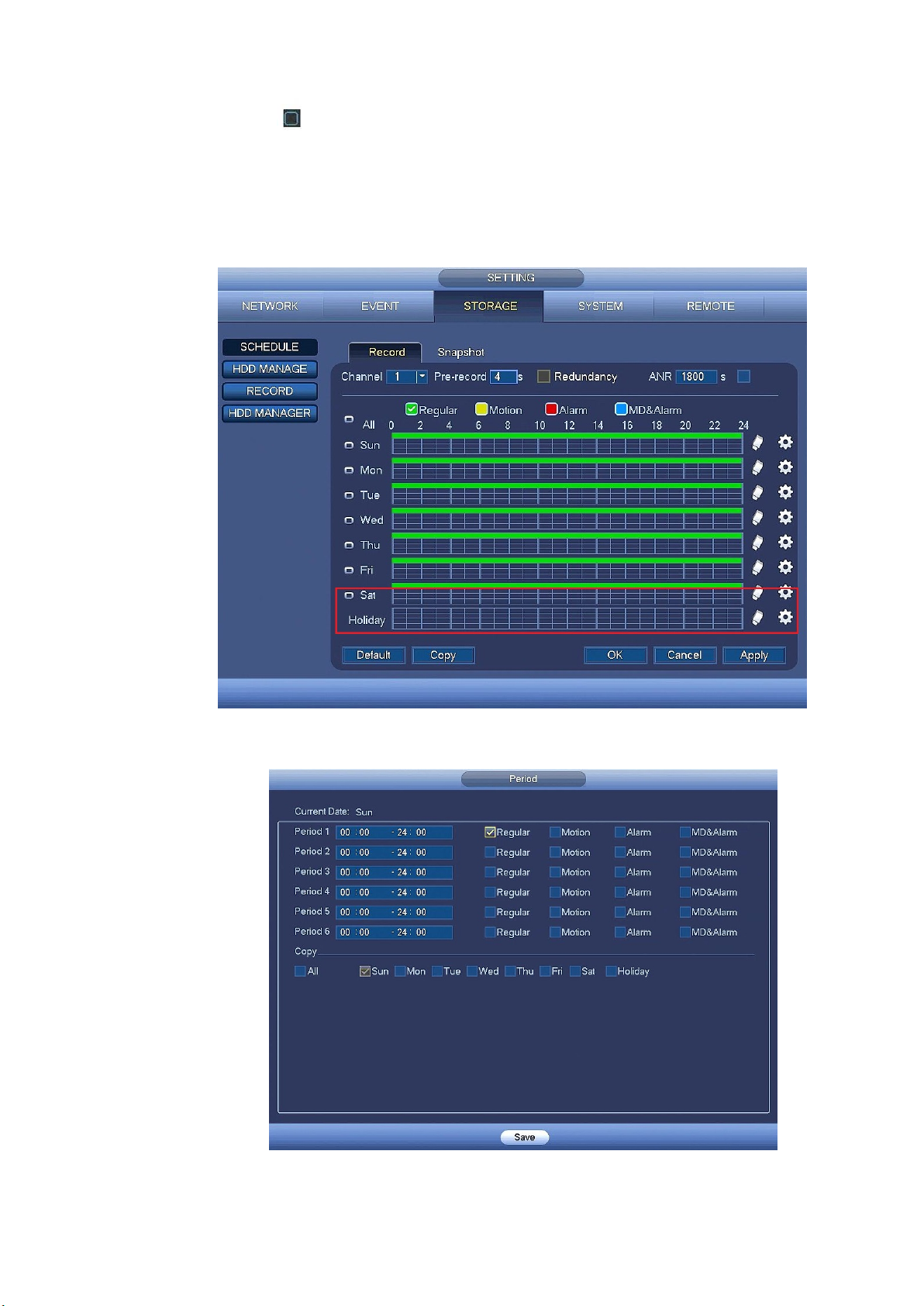
Task: Toggle the link icon beside Wed
Action: (349, 520)
